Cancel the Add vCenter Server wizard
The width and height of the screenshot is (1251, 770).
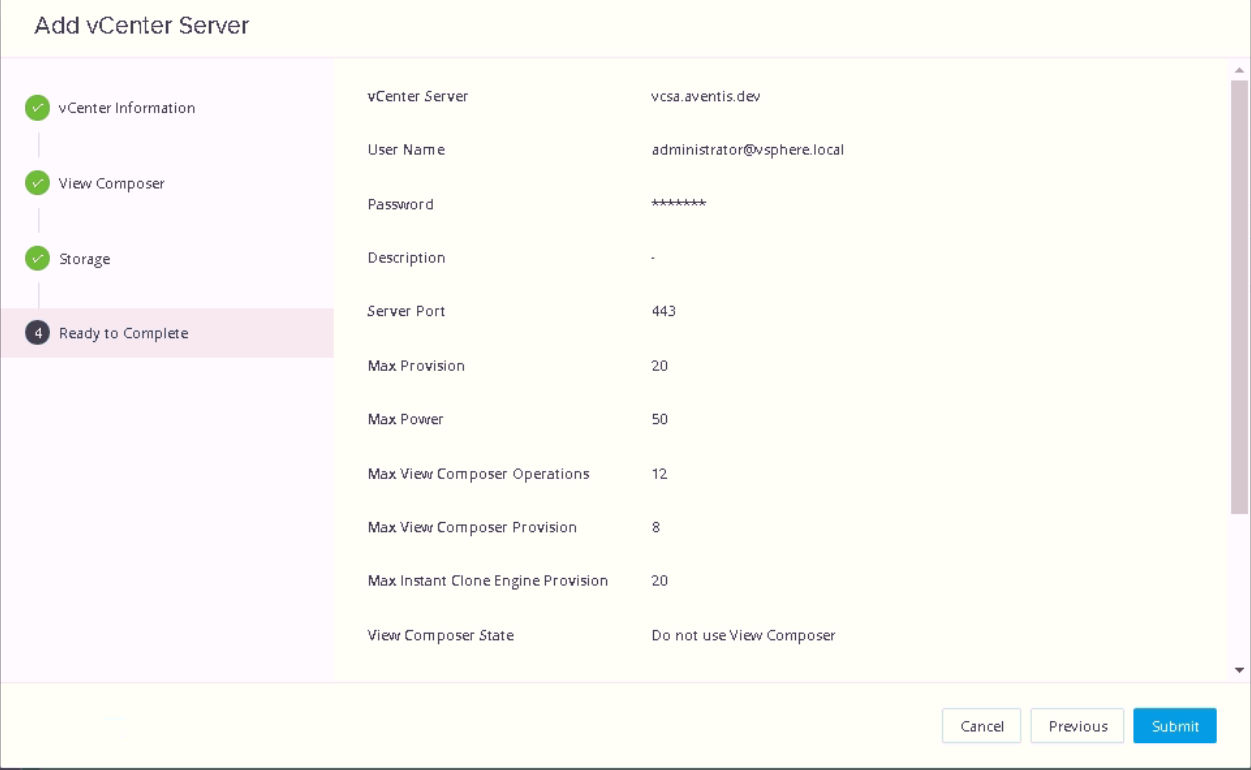(x=981, y=726)
